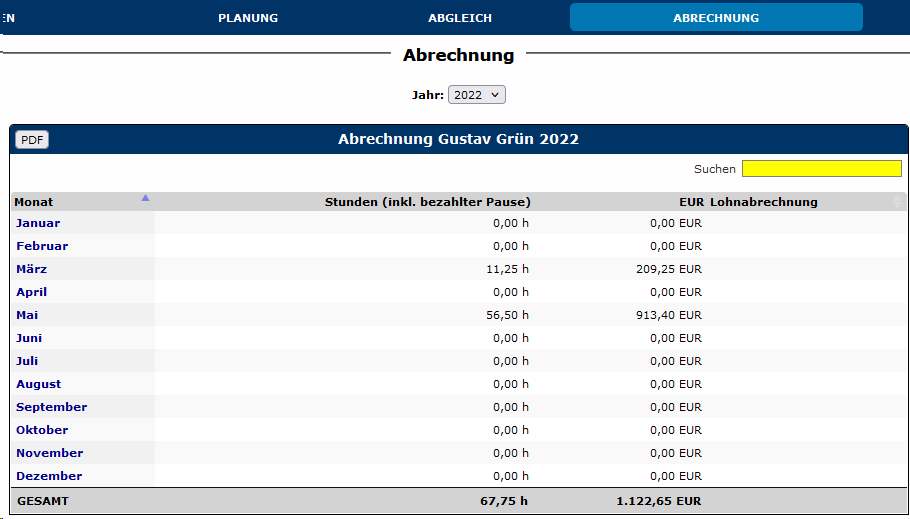Open the Mai month link
The image size is (910, 519).
point(27,315)
